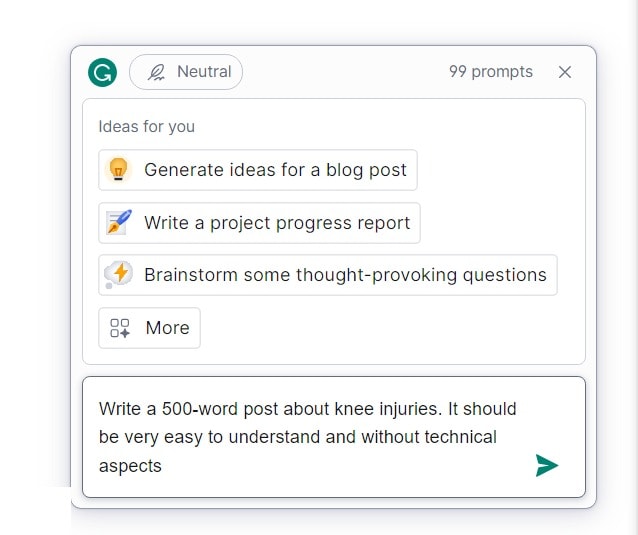Click the 99 prompts counter
Image resolution: width=638 pixels, height=535 pixels.
[490, 72]
